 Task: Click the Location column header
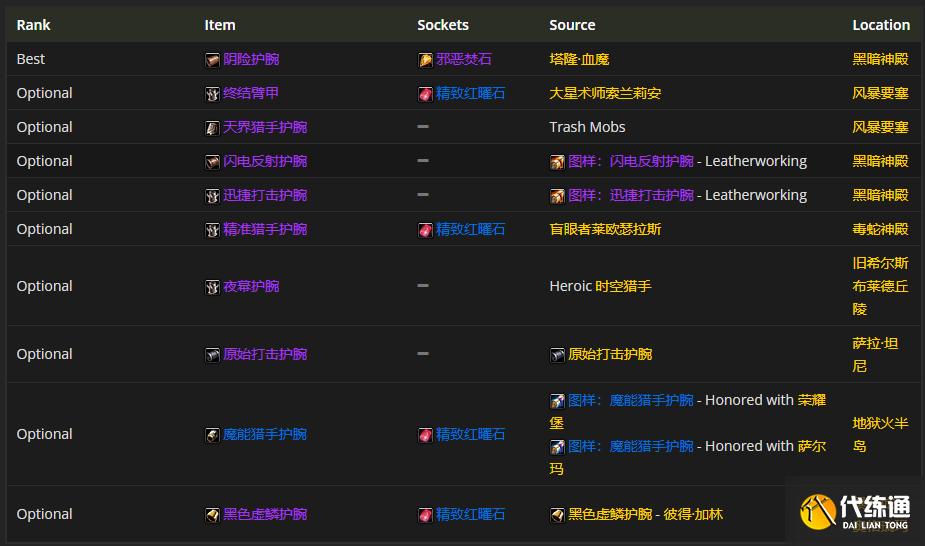[x=881, y=24]
